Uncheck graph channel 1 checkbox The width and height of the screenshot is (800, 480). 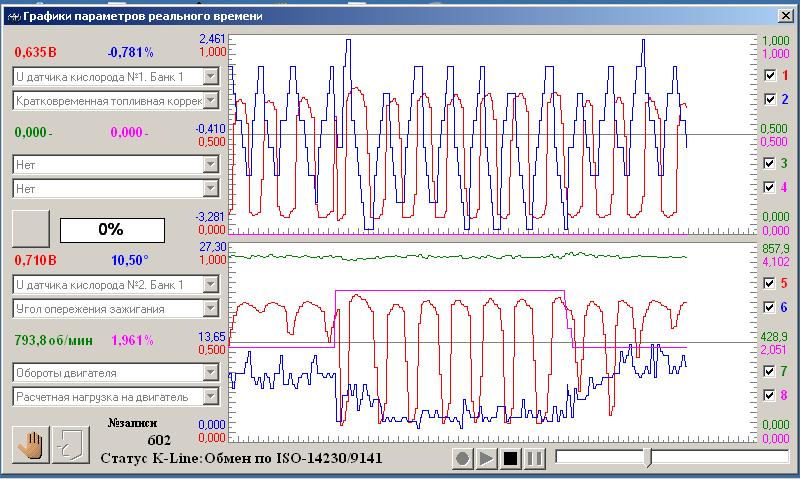tap(769, 75)
